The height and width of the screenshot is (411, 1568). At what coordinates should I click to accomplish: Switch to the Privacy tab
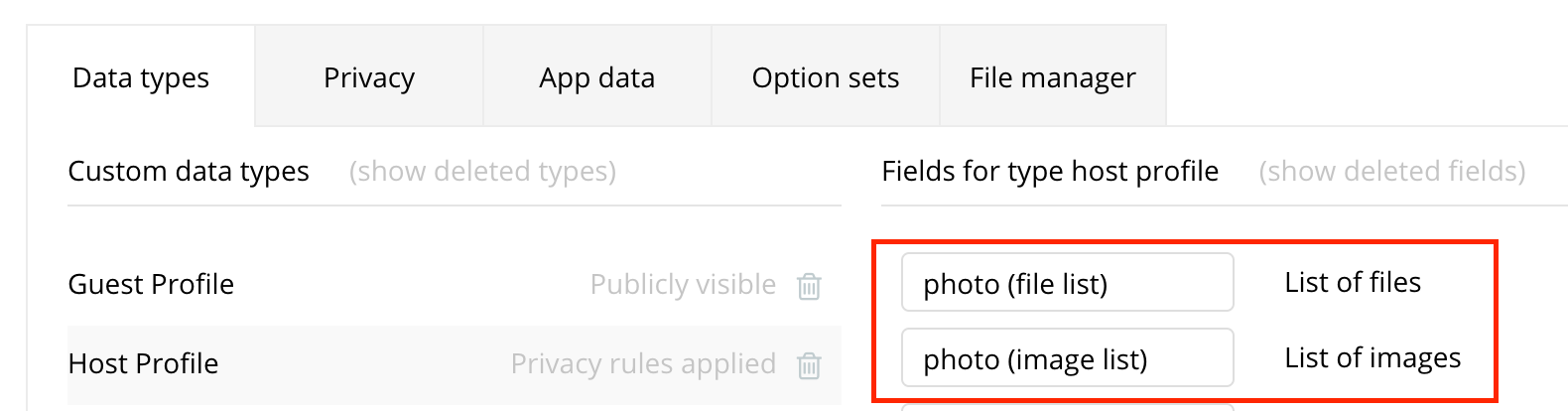click(x=369, y=77)
